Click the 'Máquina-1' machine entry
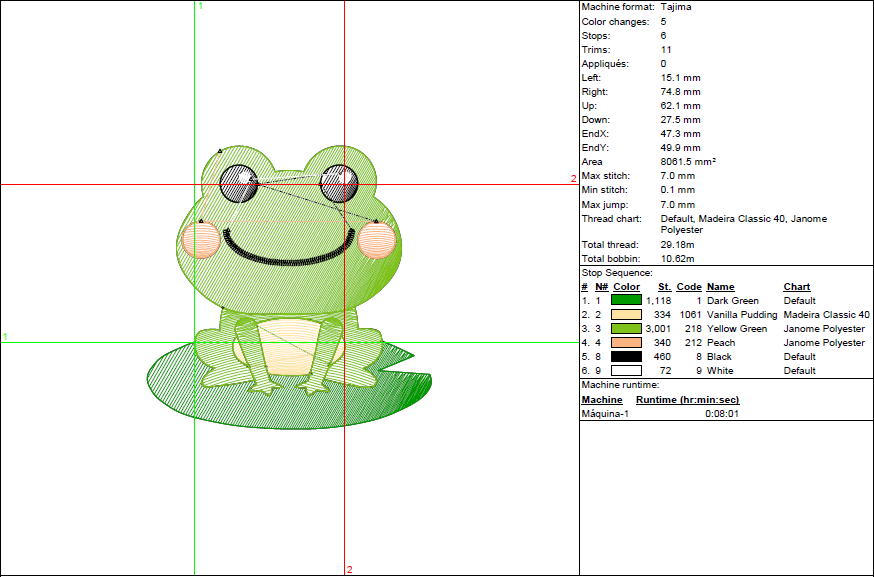Image resolution: width=874 pixels, height=577 pixels. tap(605, 414)
